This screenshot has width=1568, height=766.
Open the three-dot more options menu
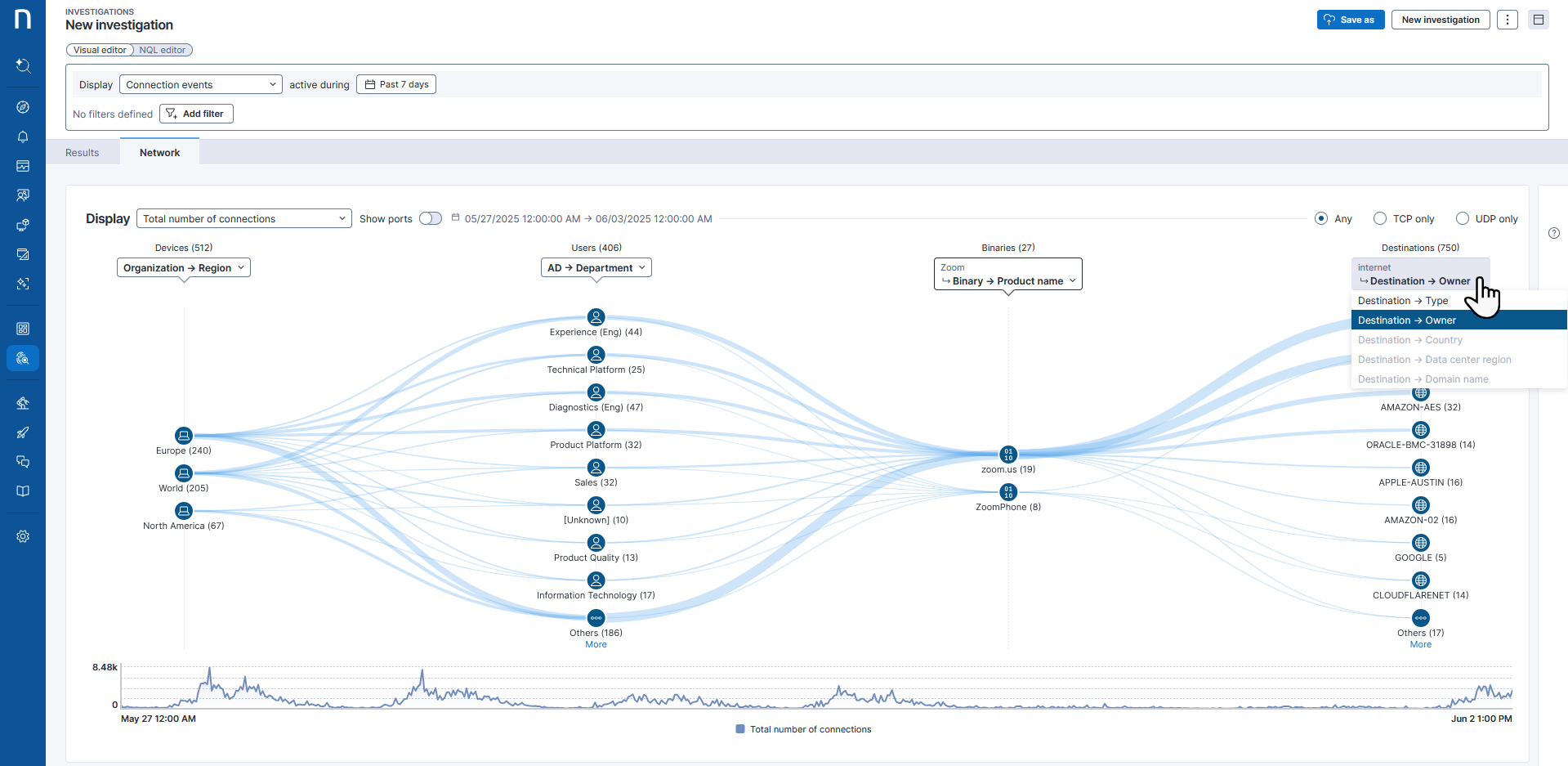click(1508, 20)
